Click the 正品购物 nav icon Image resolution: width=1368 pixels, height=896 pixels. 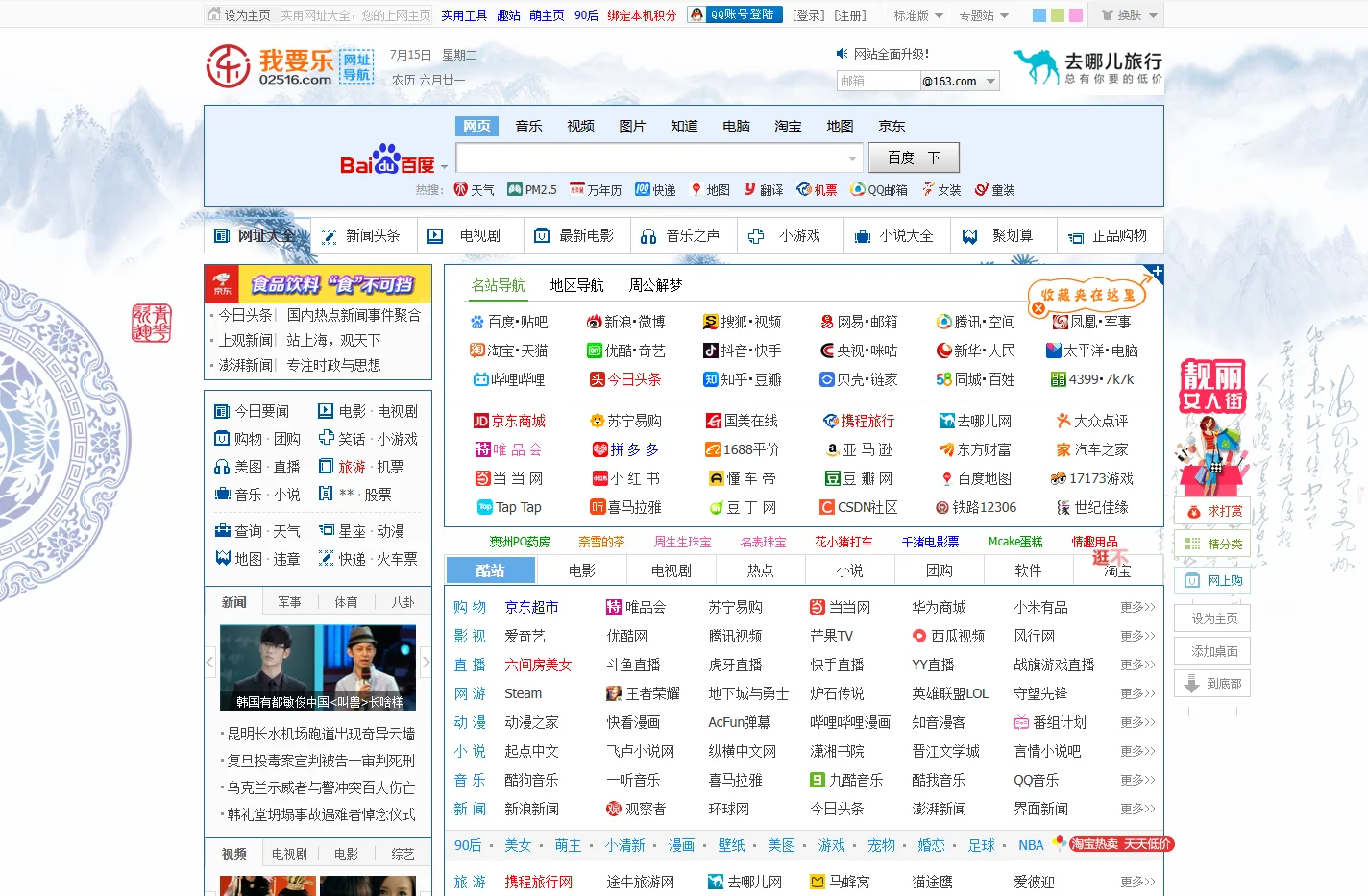click(1076, 236)
